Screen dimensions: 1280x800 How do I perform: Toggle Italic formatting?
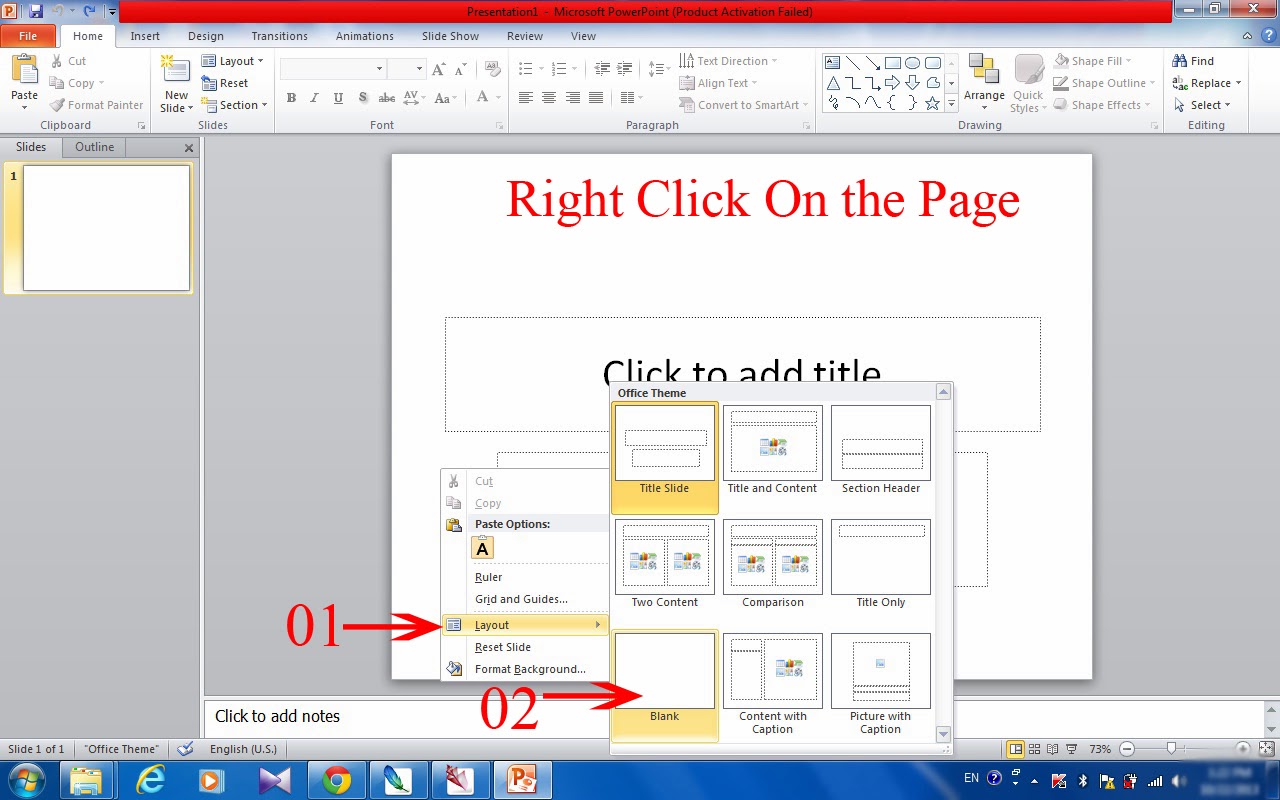[x=314, y=98]
